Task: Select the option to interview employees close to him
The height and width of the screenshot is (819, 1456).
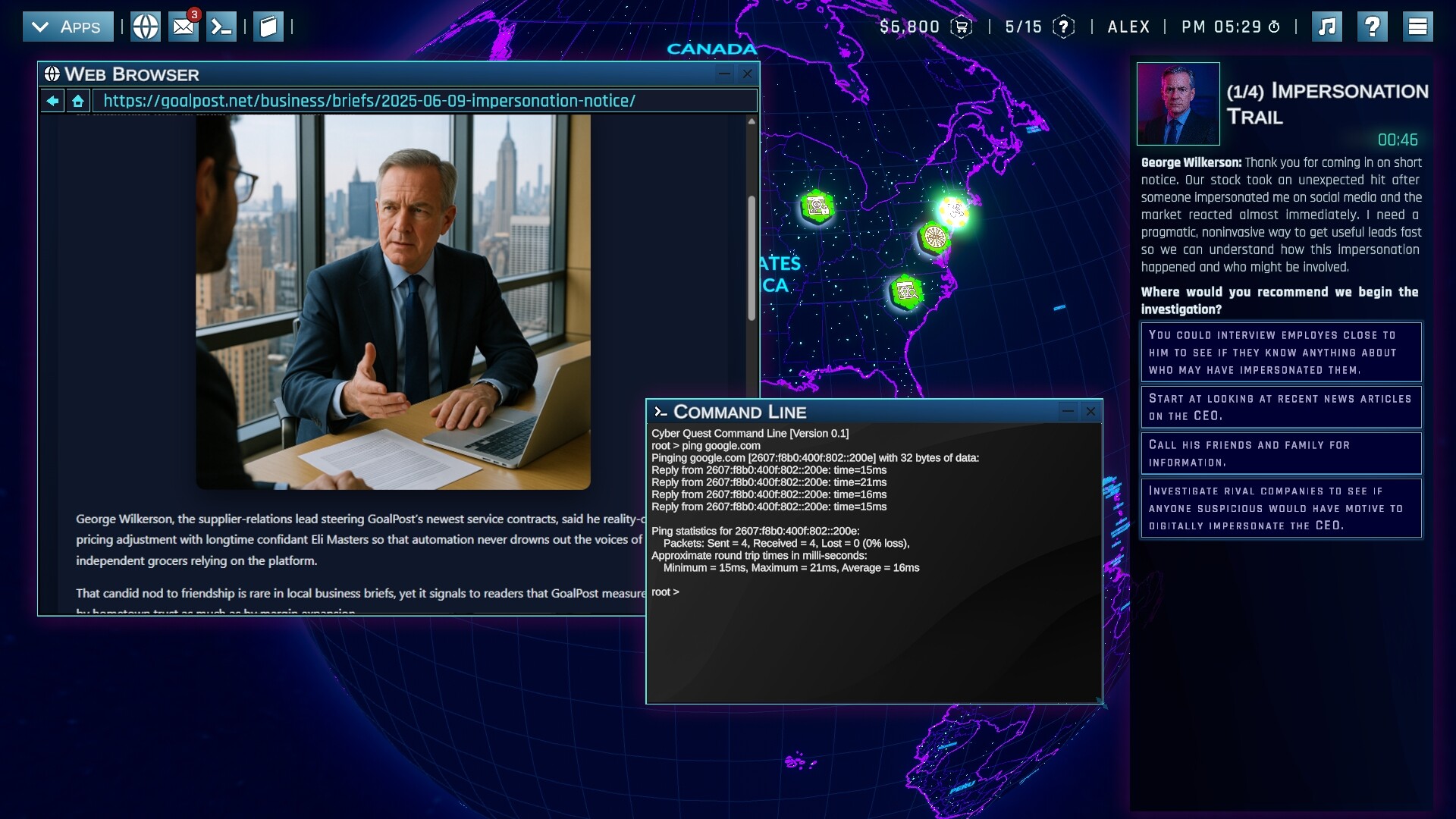Action: pyautogui.click(x=1281, y=352)
